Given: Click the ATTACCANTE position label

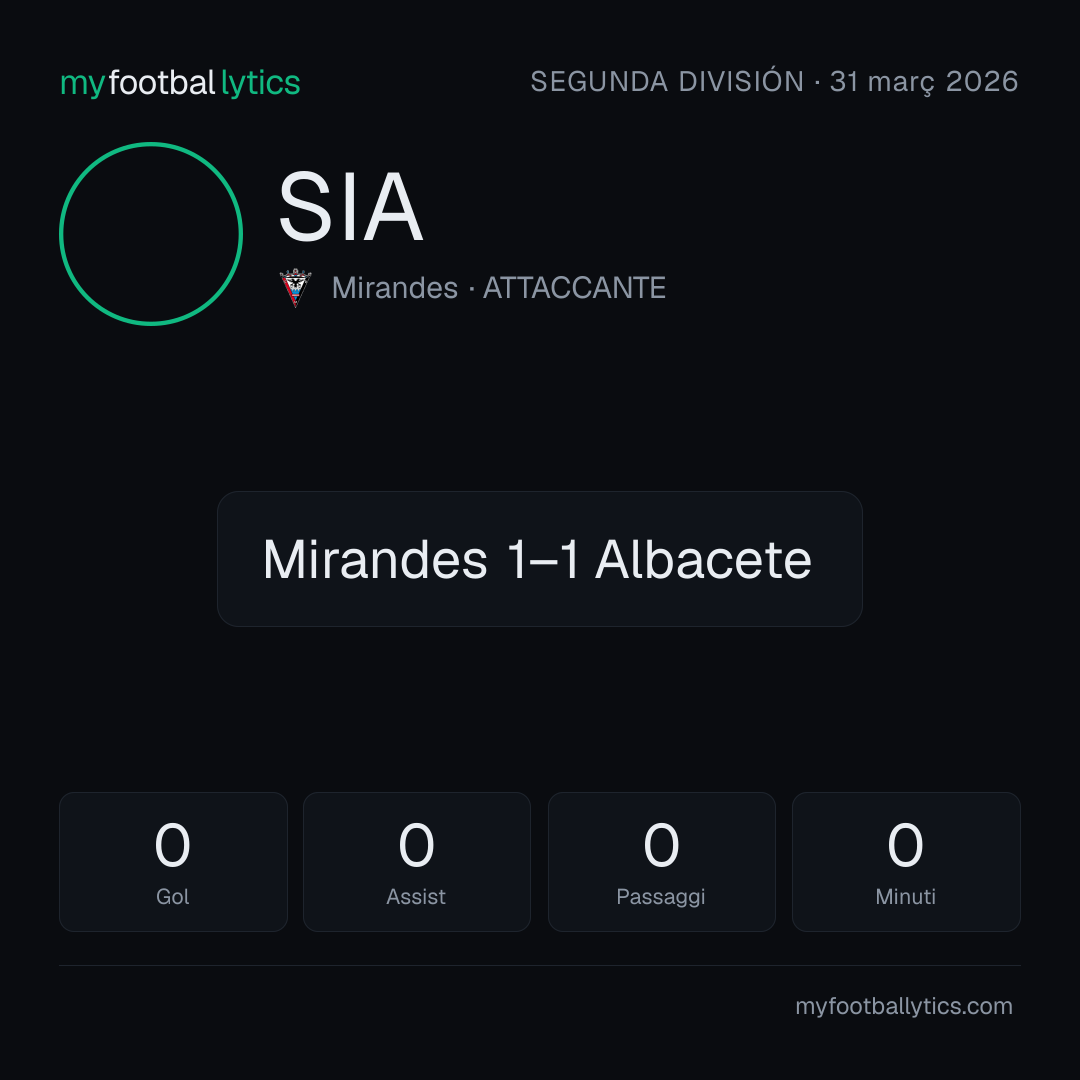Looking at the screenshot, I should [574, 288].
